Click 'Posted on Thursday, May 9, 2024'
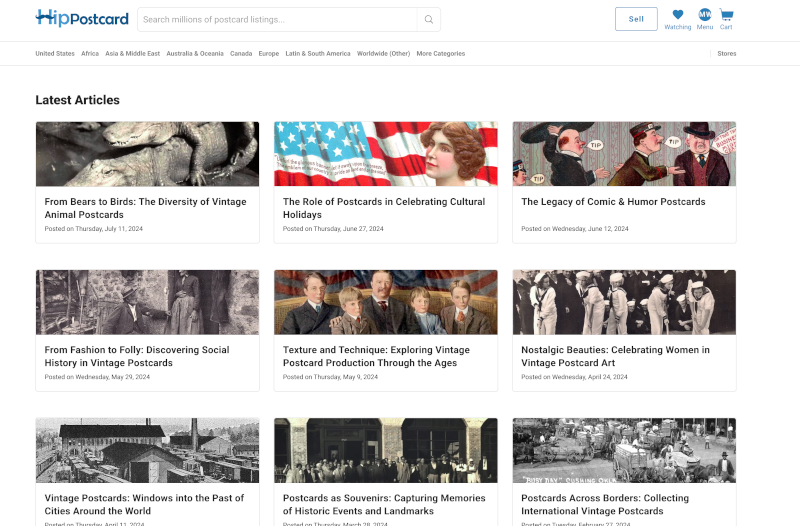800x526 pixels. point(330,377)
